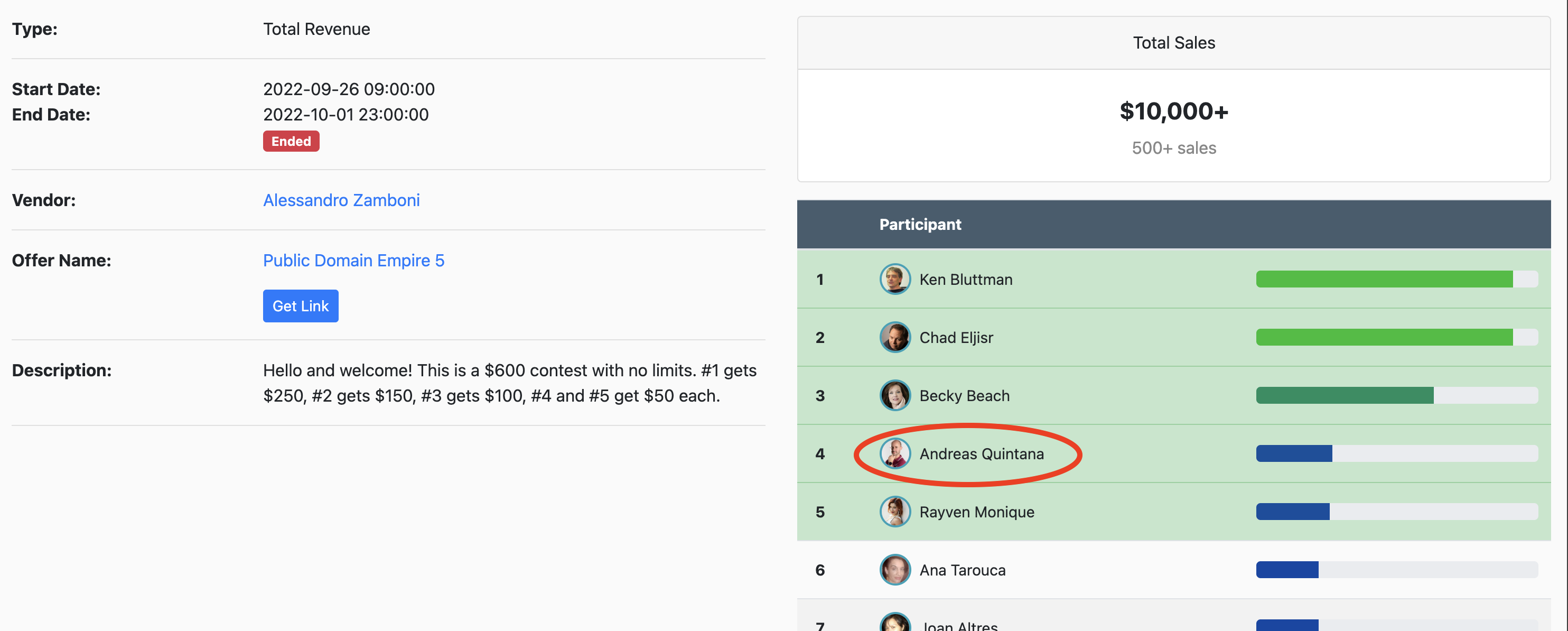Click Ken Bluttman's avatar picture
This screenshot has height=631, width=1568.
coord(895,280)
